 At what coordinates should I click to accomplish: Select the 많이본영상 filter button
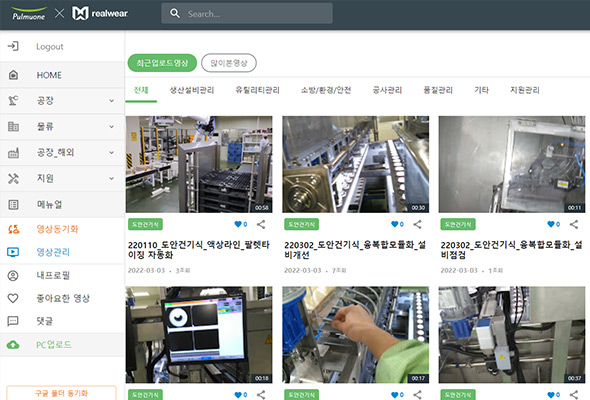(229, 63)
